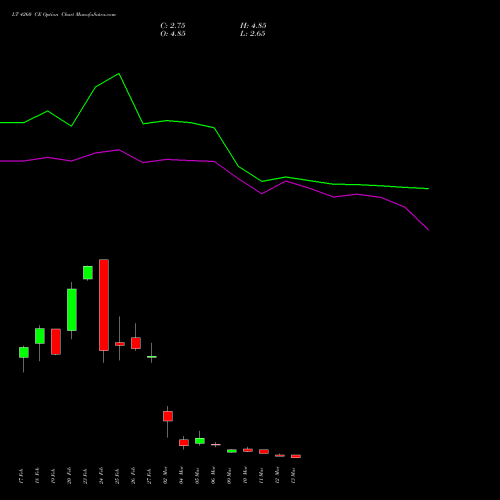This screenshot has height=500, width=500.
Task: Select the '26 Feb' date label
Action: tap(133, 476)
